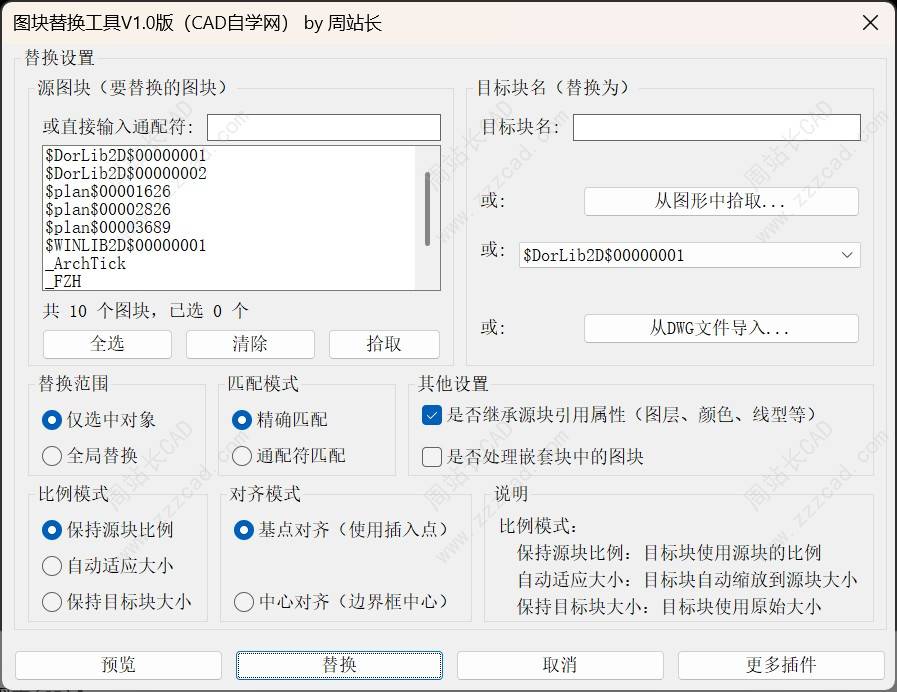
Task: Click the 替换 button to run replacement
Action: coord(339,664)
